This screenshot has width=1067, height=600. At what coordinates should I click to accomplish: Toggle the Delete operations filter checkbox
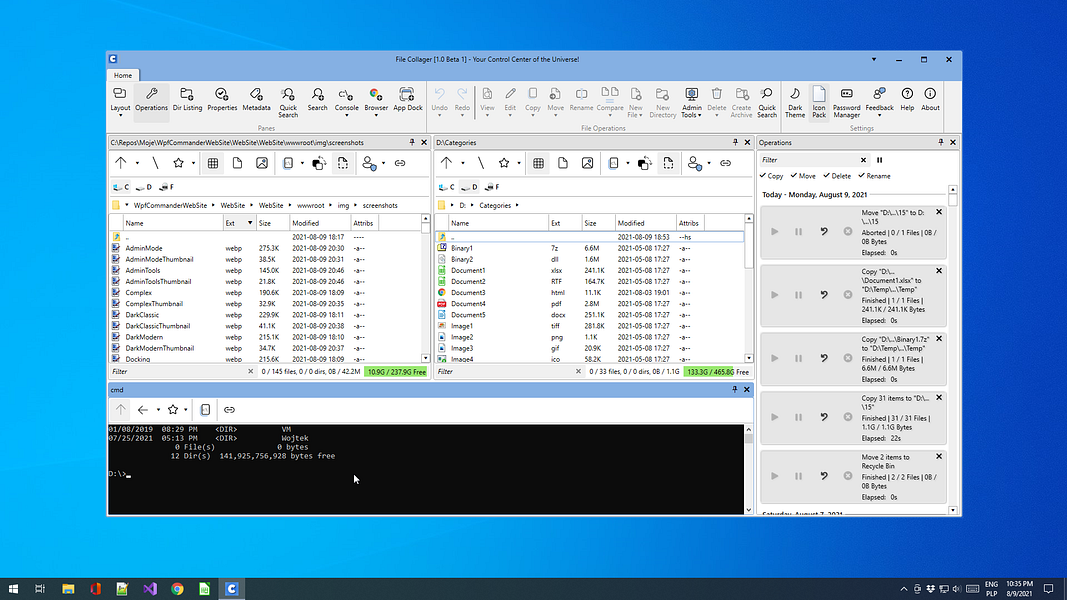(836, 176)
